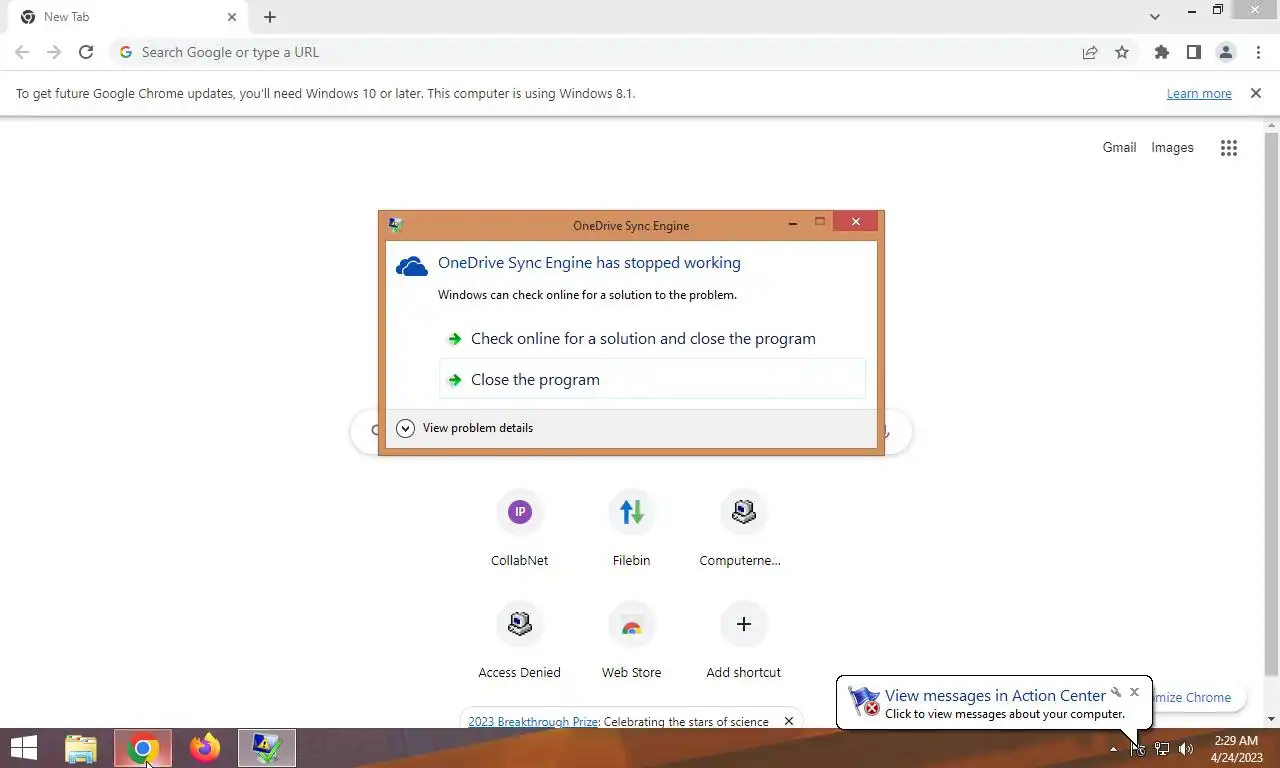Launch Firefox from the taskbar
Viewport: 1280px width, 768px height.
pos(205,748)
